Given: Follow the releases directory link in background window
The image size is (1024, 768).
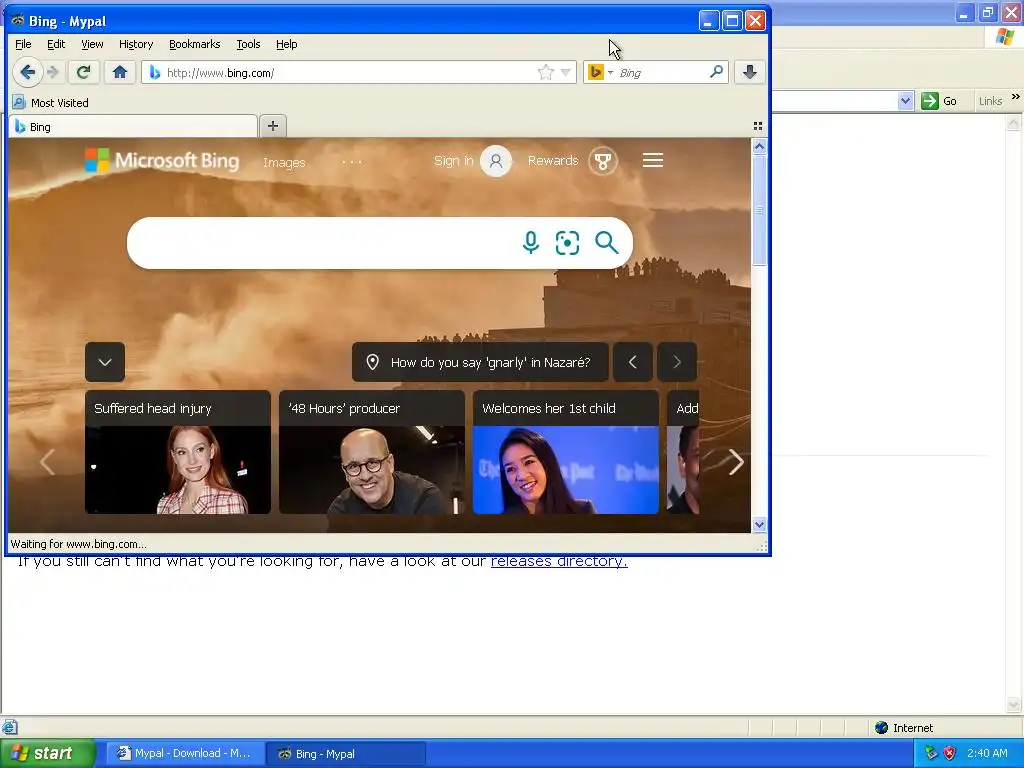Looking at the screenshot, I should click(559, 561).
